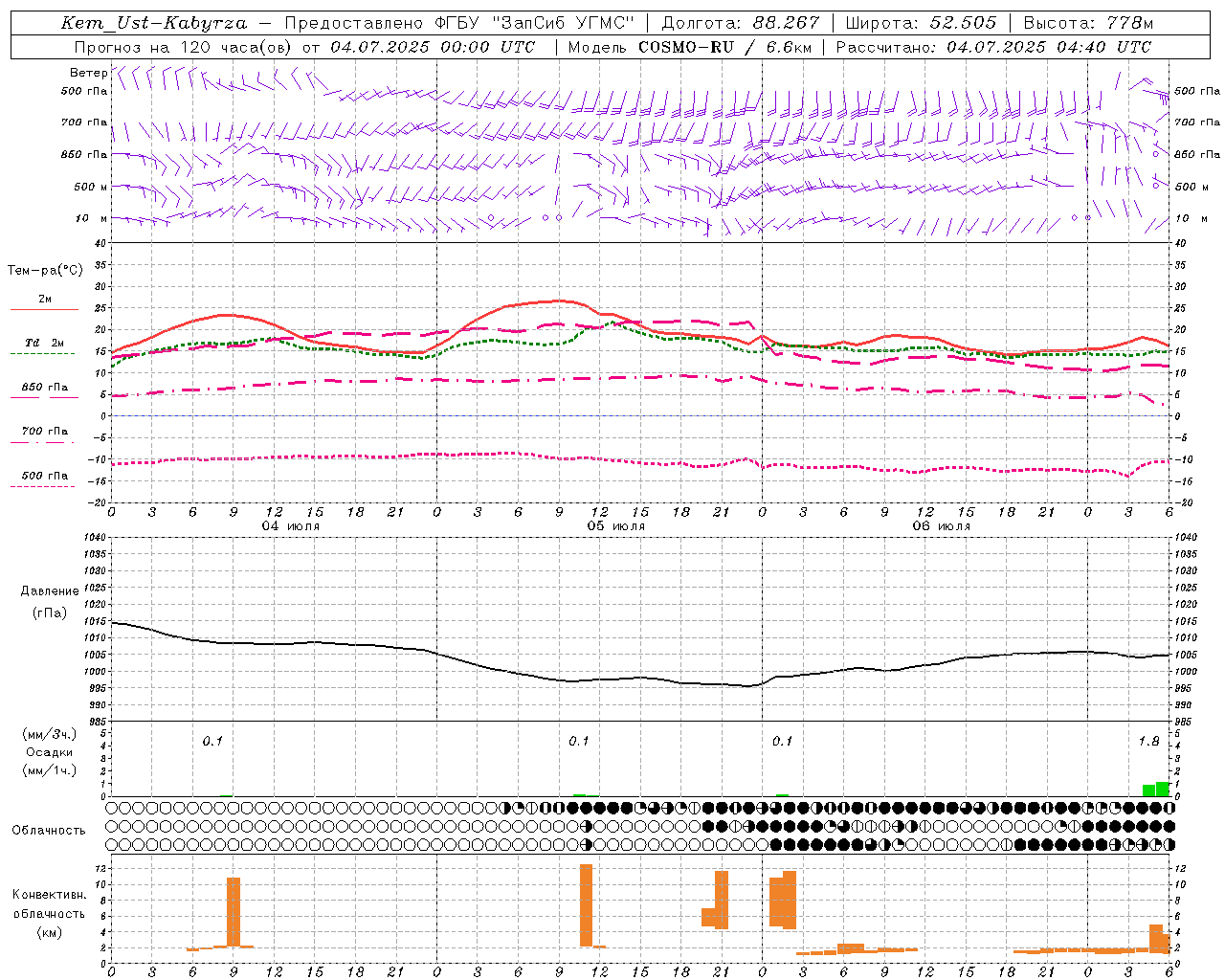The image size is (1225, 980).
Task: Select the Облачность cloud cover label
Action: 49,831
